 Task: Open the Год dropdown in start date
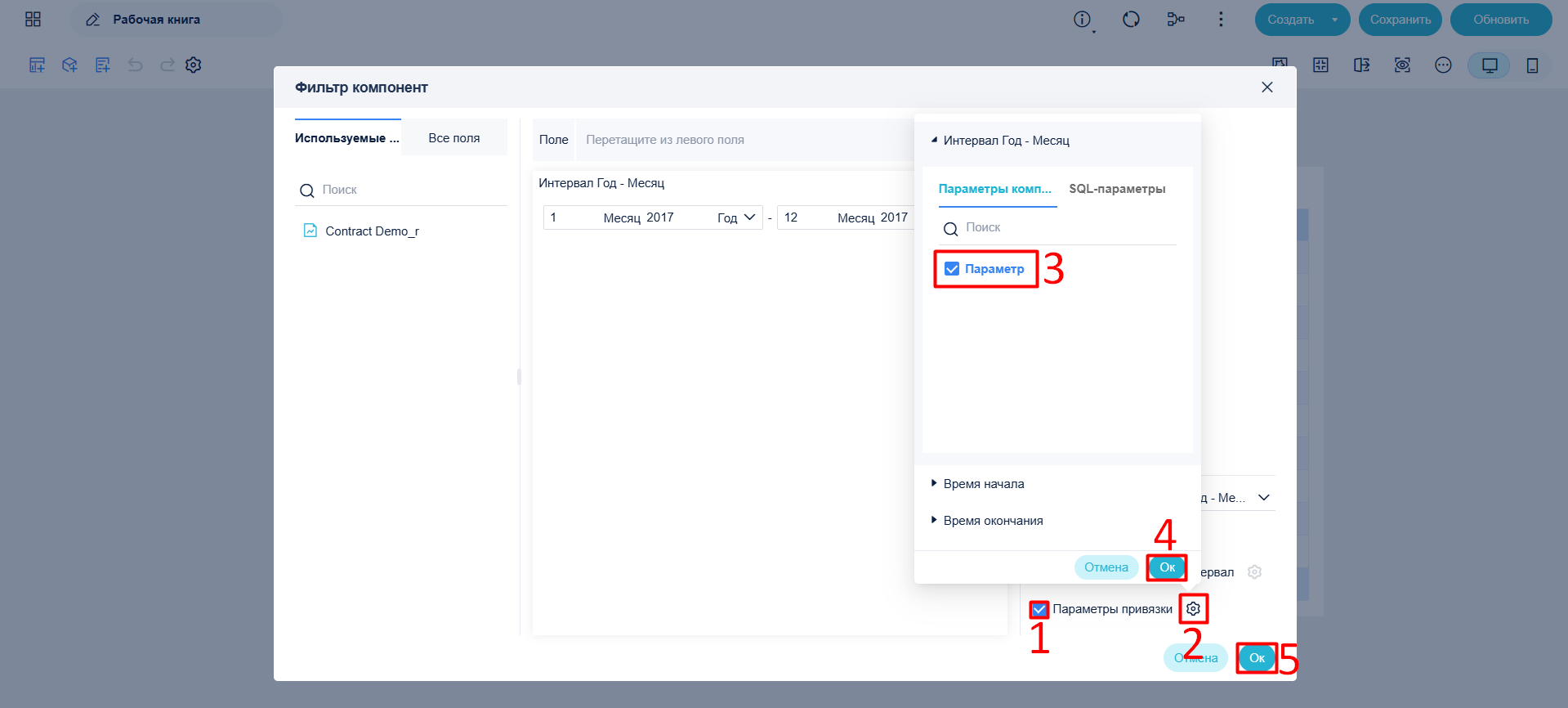pyautogui.click(x=736, y=217)
